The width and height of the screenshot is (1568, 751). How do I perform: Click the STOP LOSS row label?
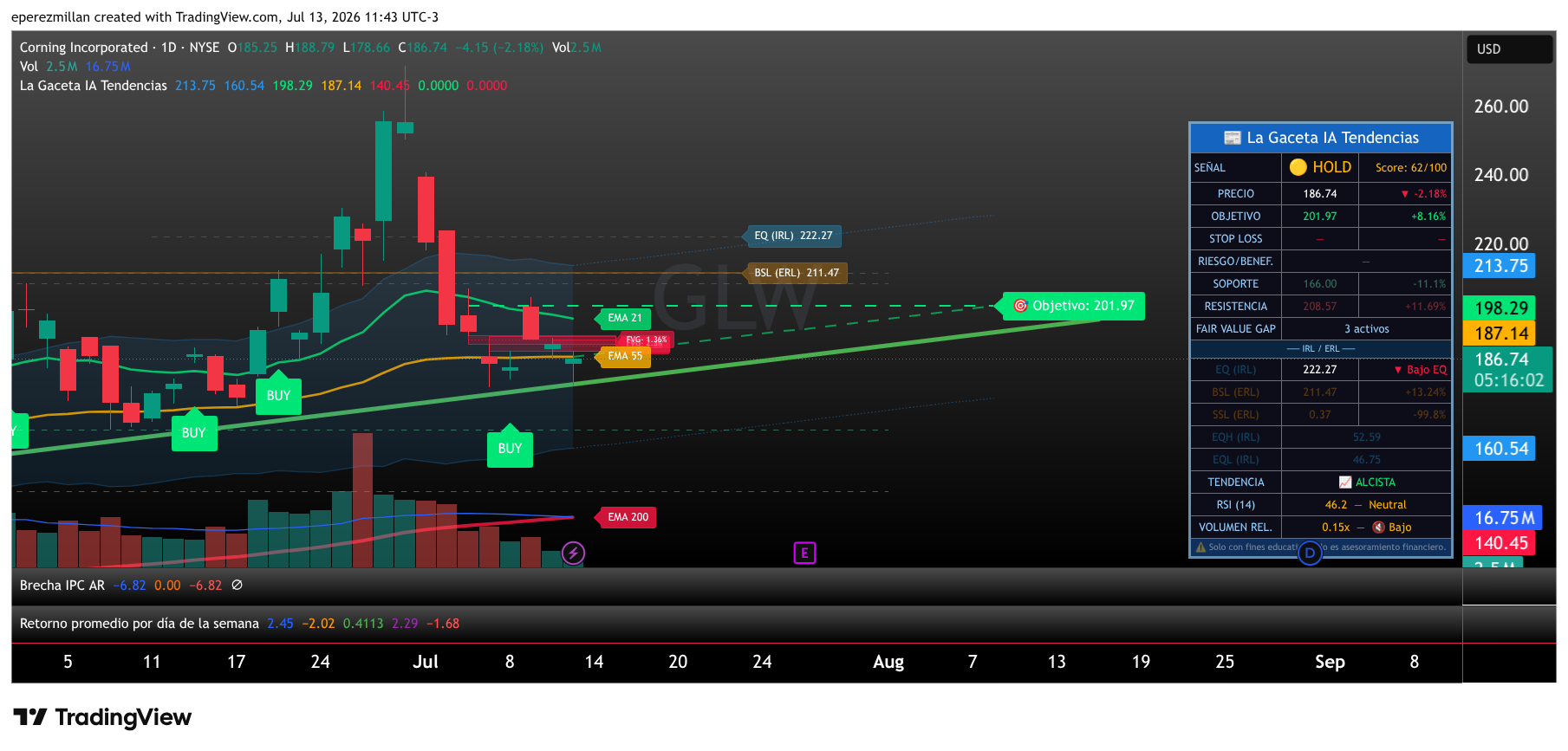tap(1235, 239)
